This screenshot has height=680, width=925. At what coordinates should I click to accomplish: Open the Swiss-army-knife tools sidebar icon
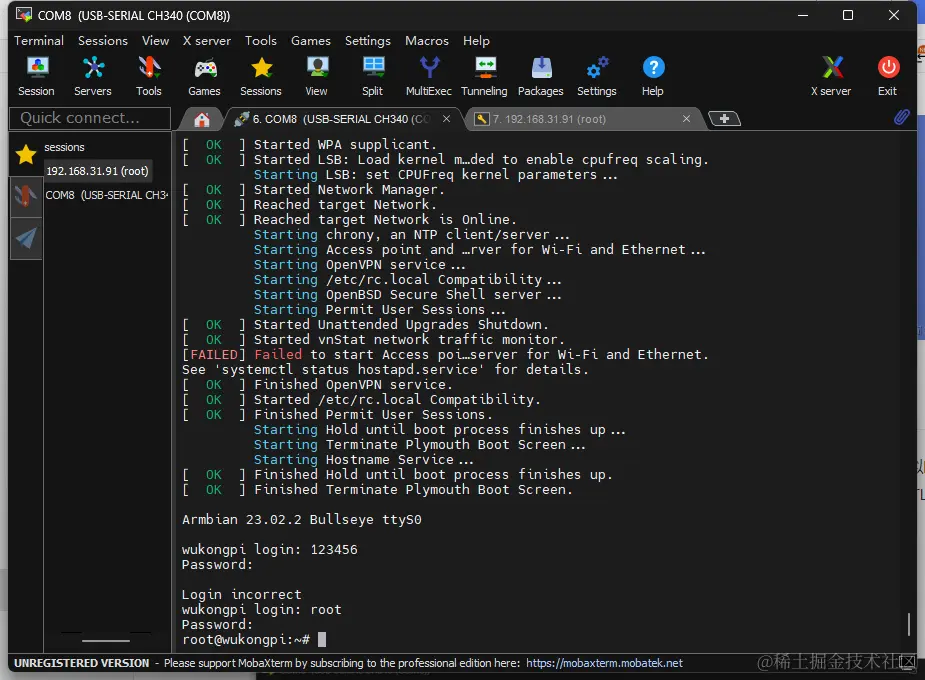(25, 196)
